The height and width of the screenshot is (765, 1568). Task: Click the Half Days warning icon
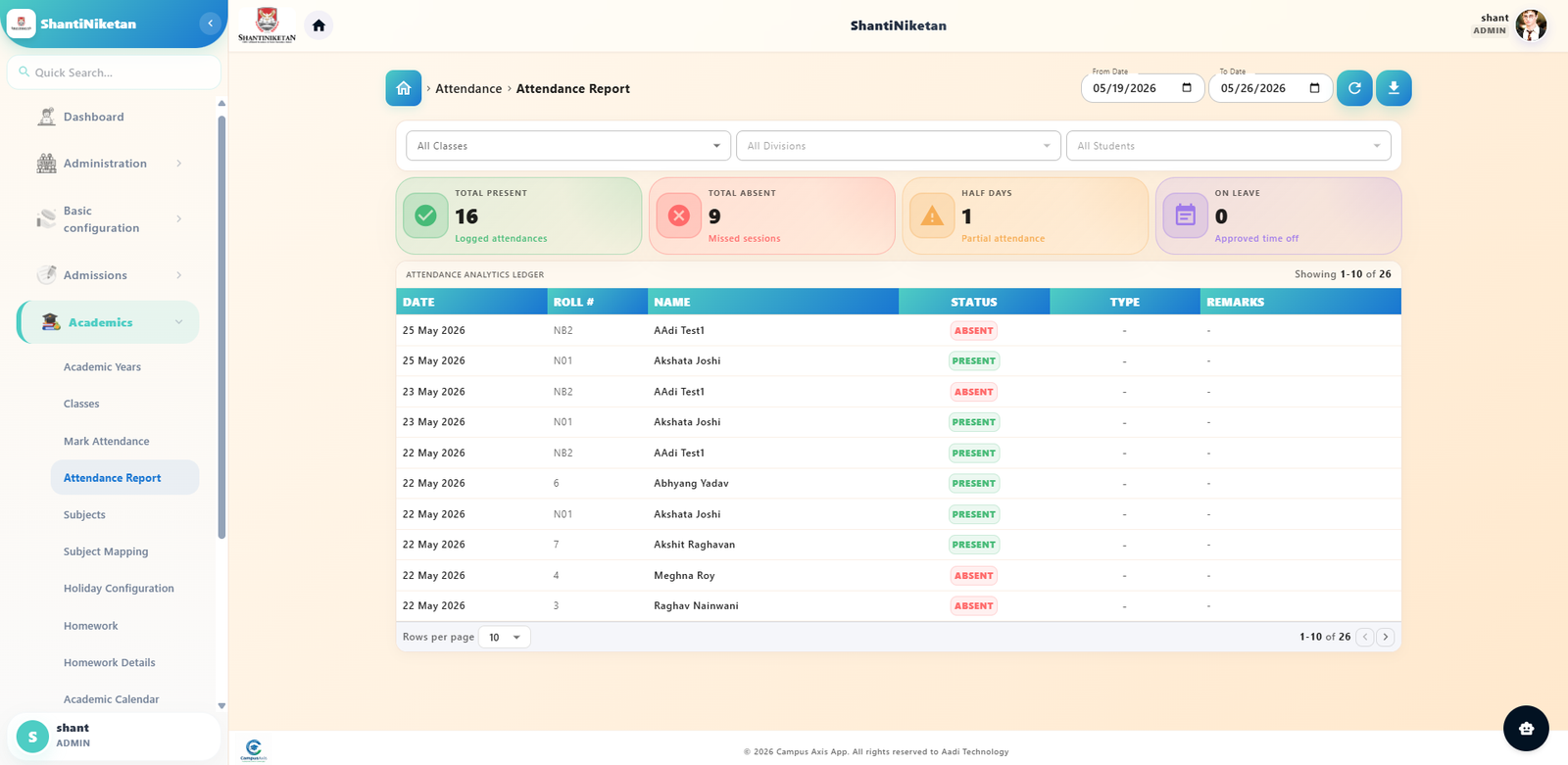932,215
